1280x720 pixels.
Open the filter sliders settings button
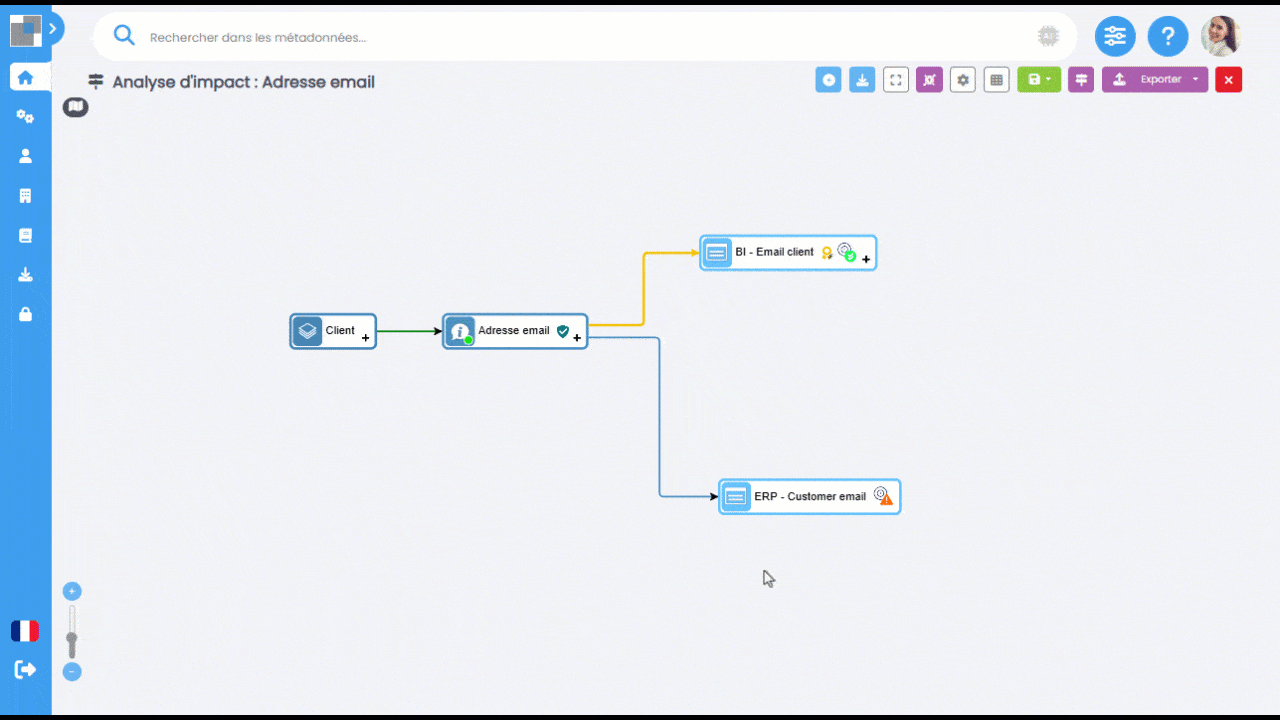click(x=1115, y=37)
